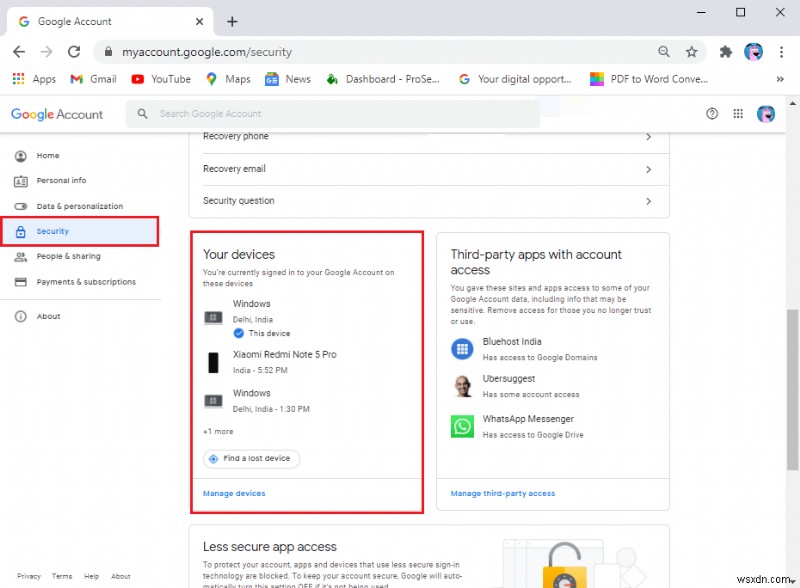This screenshot has height=588, width=800.
Task: Open your Google profile avatar
Action: [x=765, y=113]
